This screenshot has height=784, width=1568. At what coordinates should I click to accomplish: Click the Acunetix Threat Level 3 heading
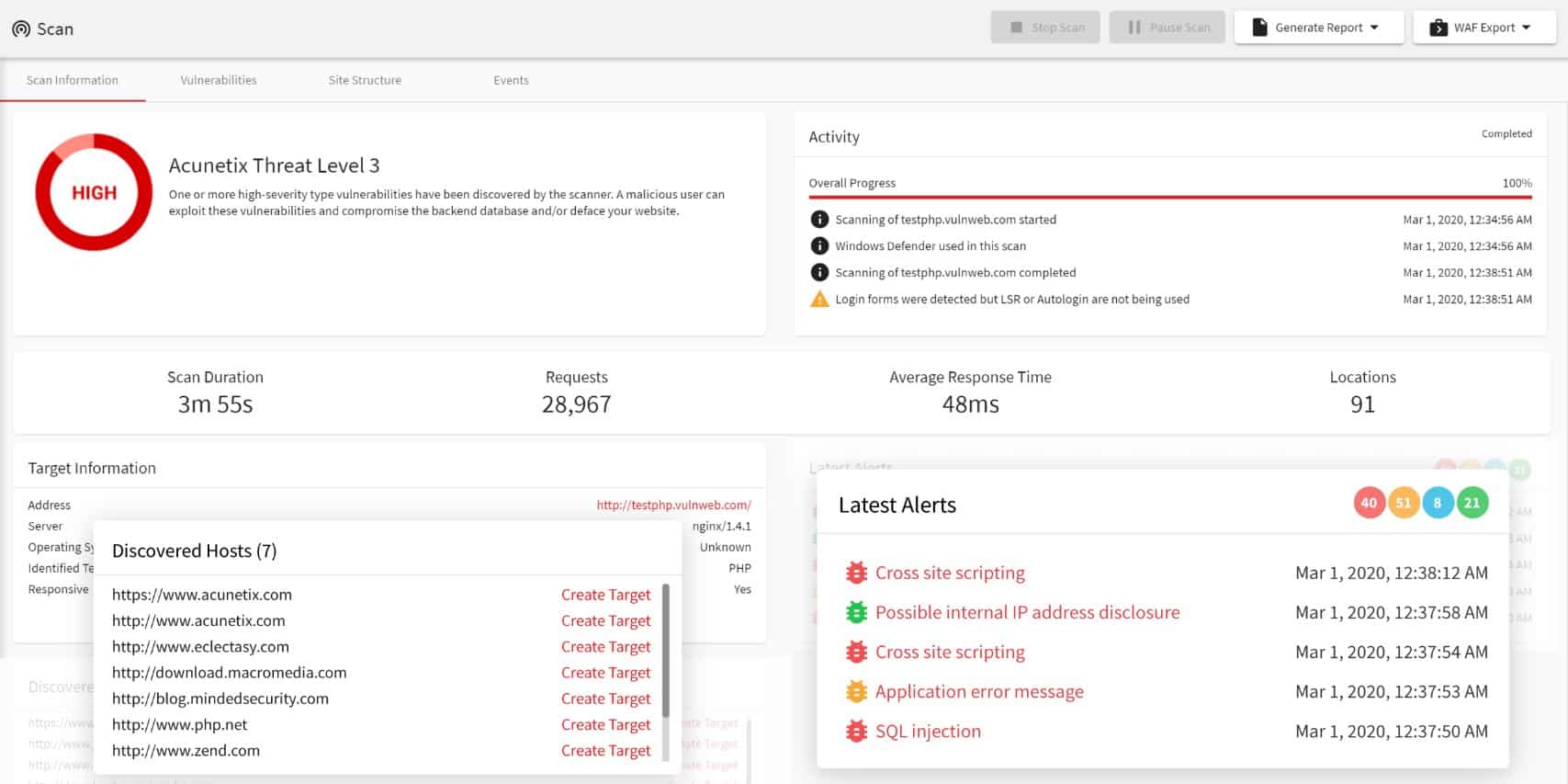coord(274,165)
